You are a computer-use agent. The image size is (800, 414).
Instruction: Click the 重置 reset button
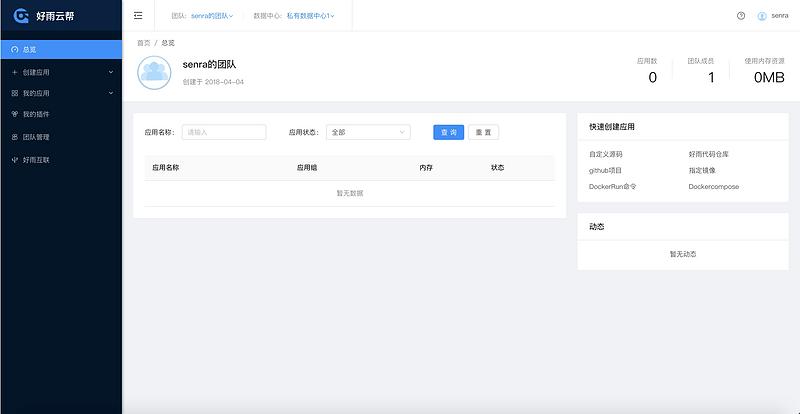coord(483,132)
